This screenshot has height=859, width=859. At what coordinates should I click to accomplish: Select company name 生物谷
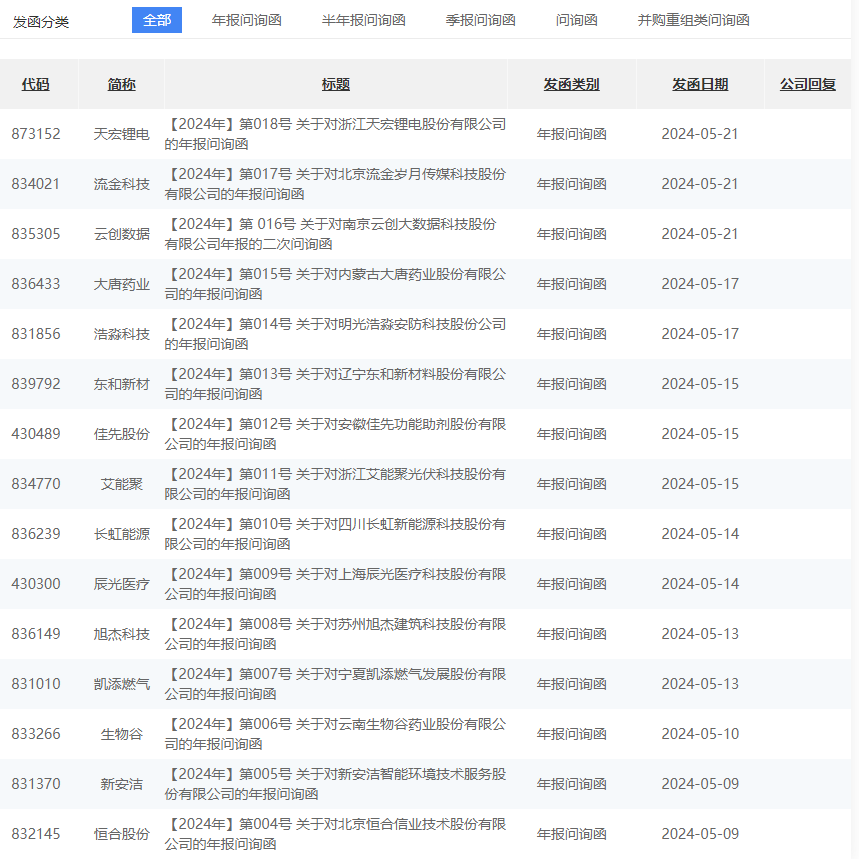[122, 734]
